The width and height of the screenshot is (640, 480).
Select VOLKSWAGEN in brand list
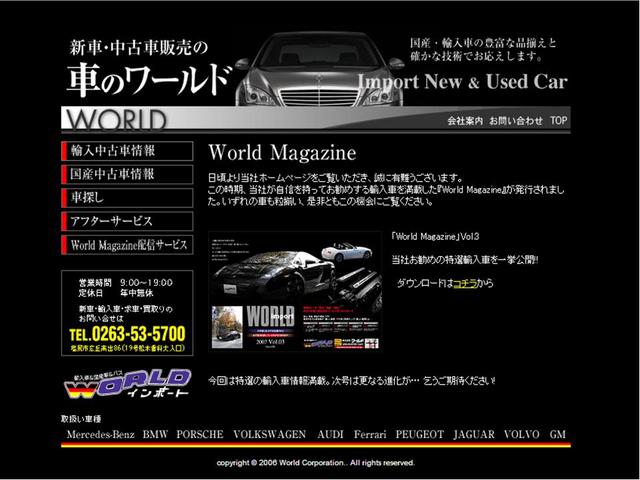click(269, 434)
